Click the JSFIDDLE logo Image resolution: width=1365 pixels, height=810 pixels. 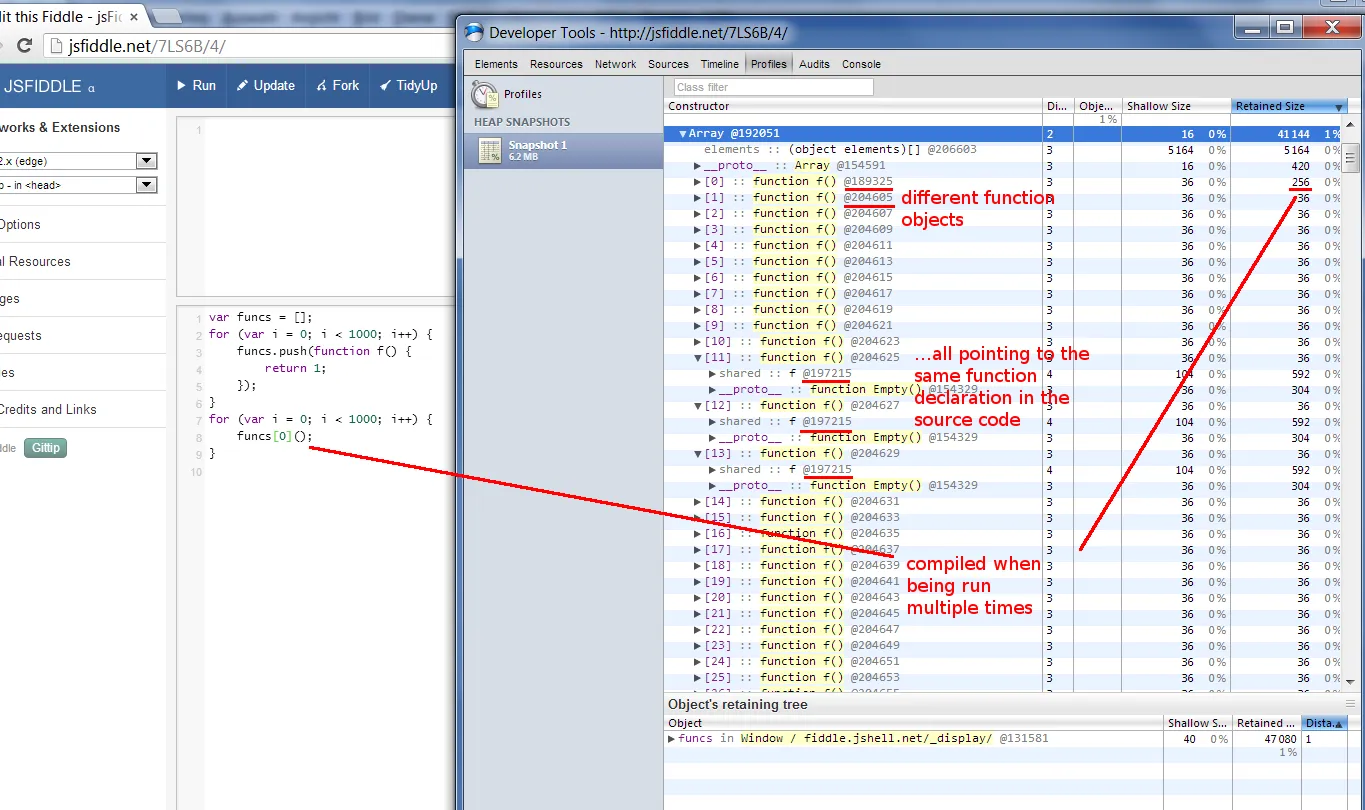[x=48, y=86]
